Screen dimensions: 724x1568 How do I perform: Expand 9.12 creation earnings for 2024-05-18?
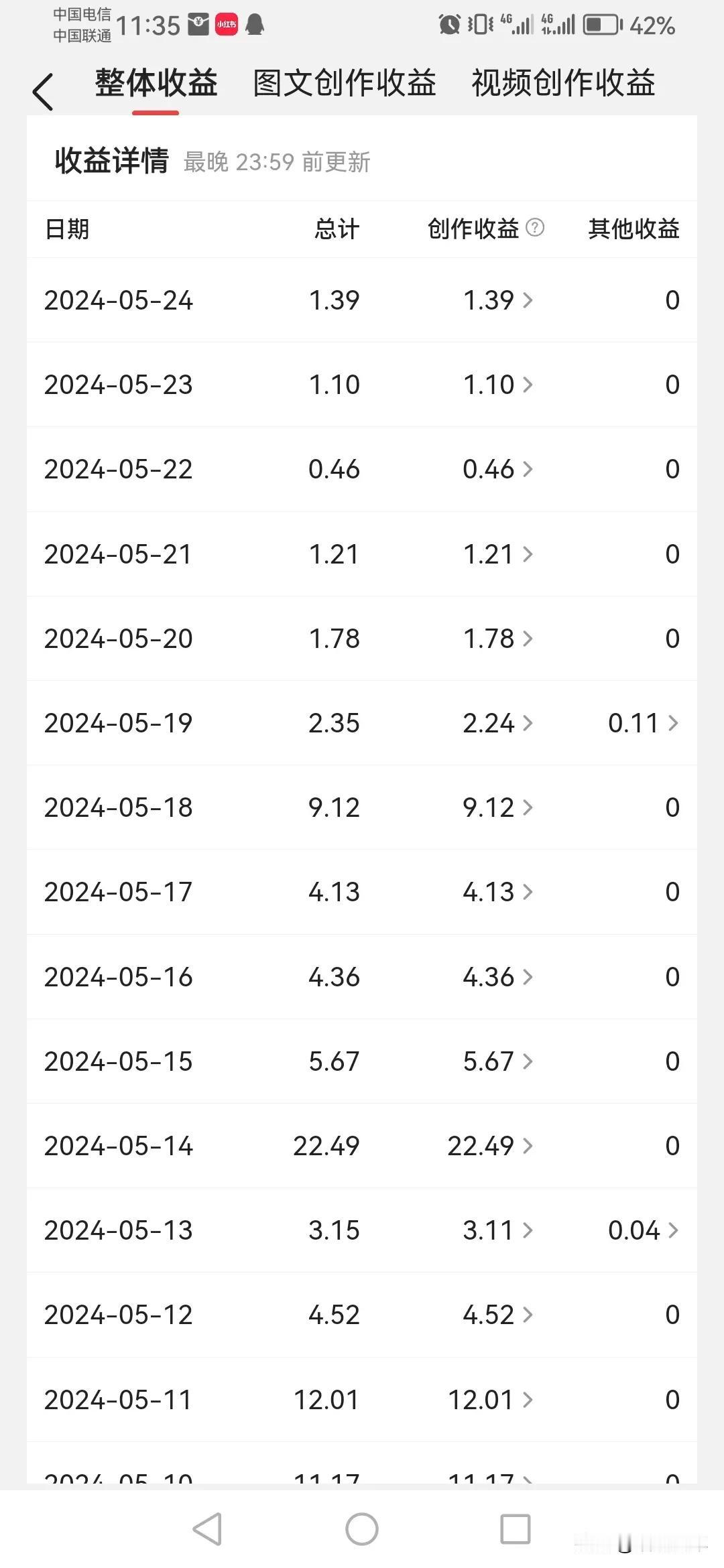(x=498, y=807)
